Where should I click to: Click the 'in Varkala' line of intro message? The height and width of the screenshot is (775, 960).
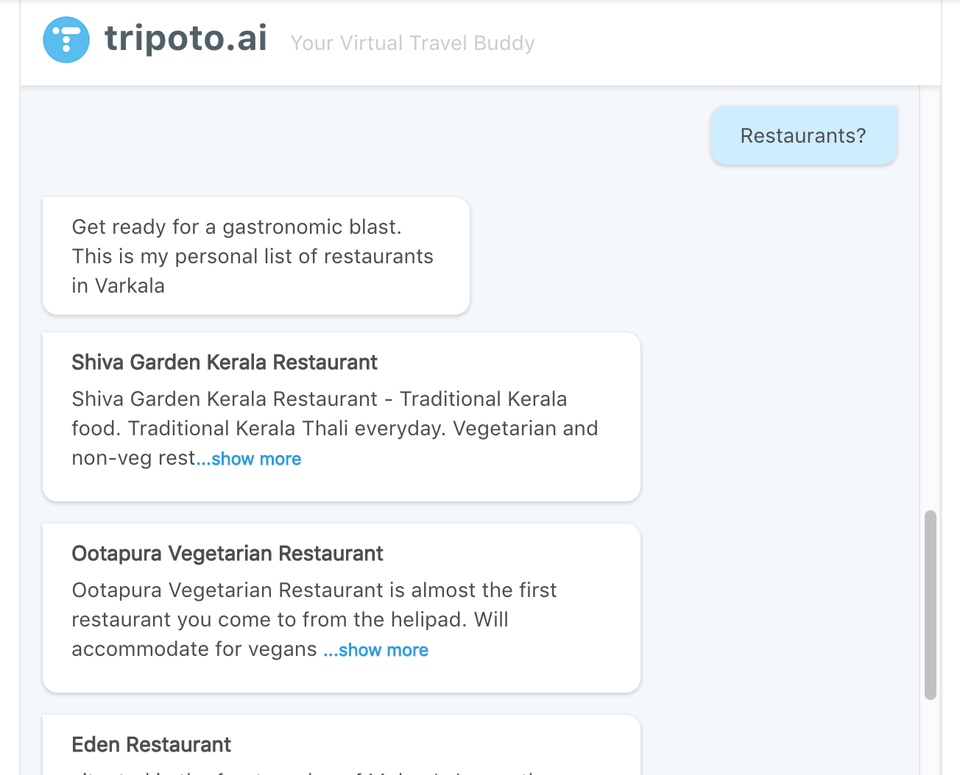[x=118, y=286]
